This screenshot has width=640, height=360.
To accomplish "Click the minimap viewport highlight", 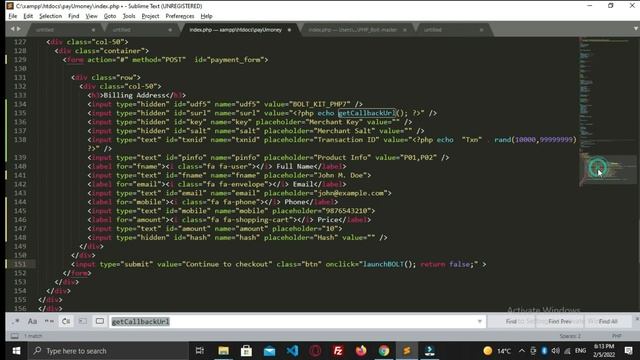I will 608,169.
